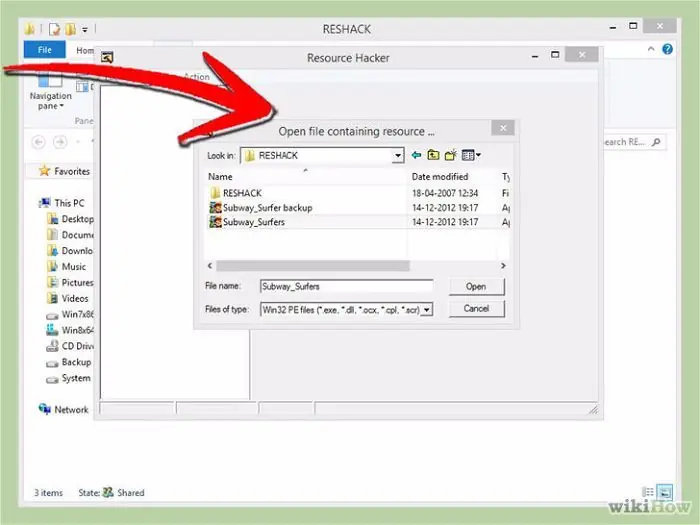Open the View Menu icon in the open dialog

471,155
